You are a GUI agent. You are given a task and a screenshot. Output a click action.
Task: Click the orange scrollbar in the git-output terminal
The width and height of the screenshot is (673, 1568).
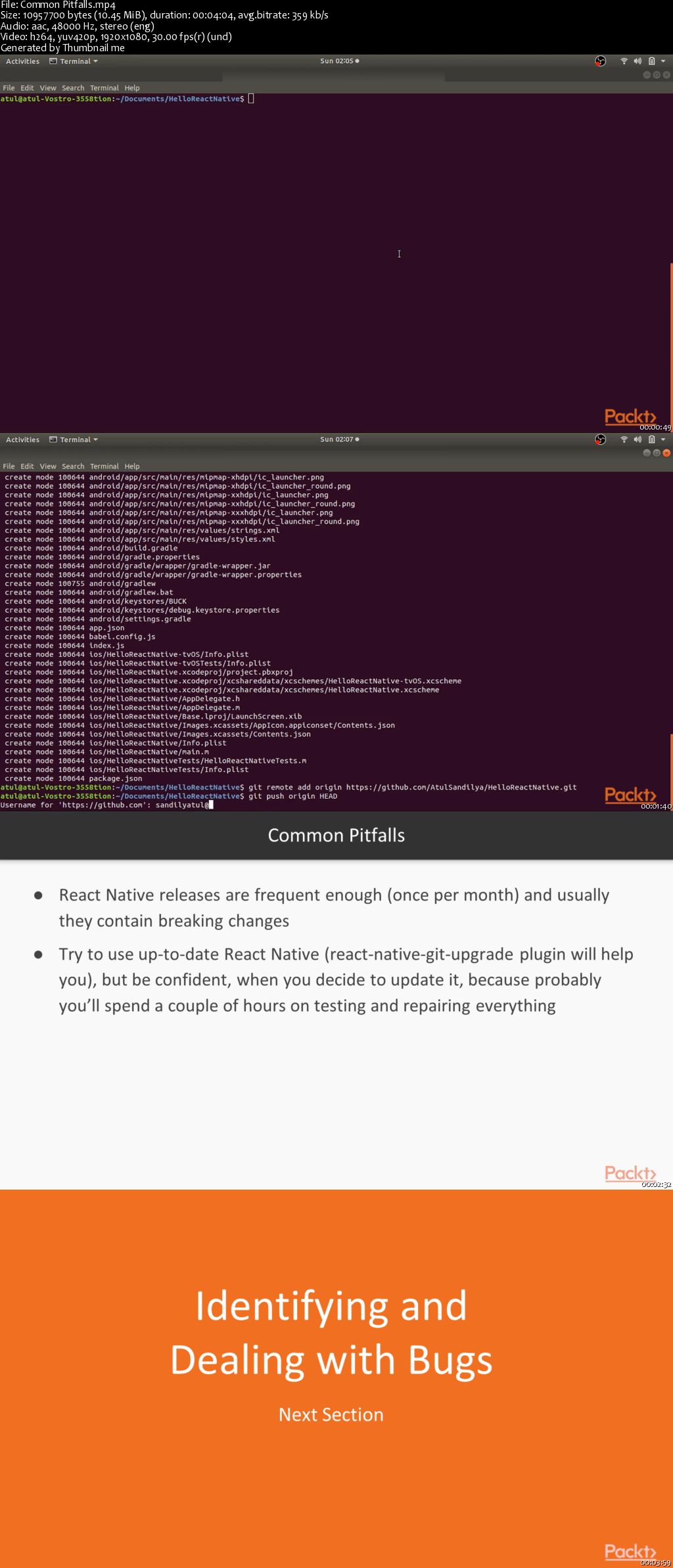pyautogui.click(x=671, y=772)
